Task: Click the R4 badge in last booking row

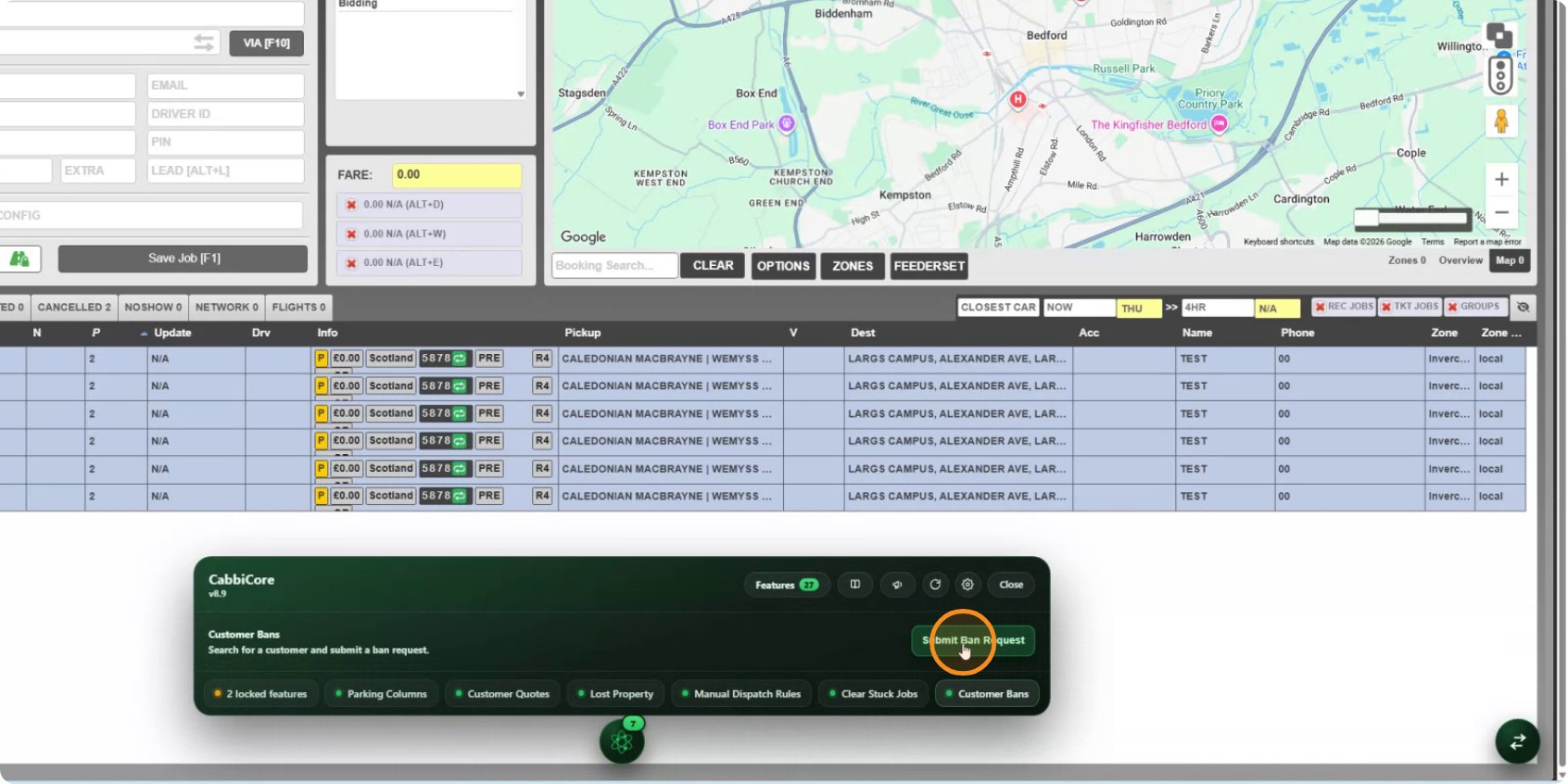Action: coord(542,496)
